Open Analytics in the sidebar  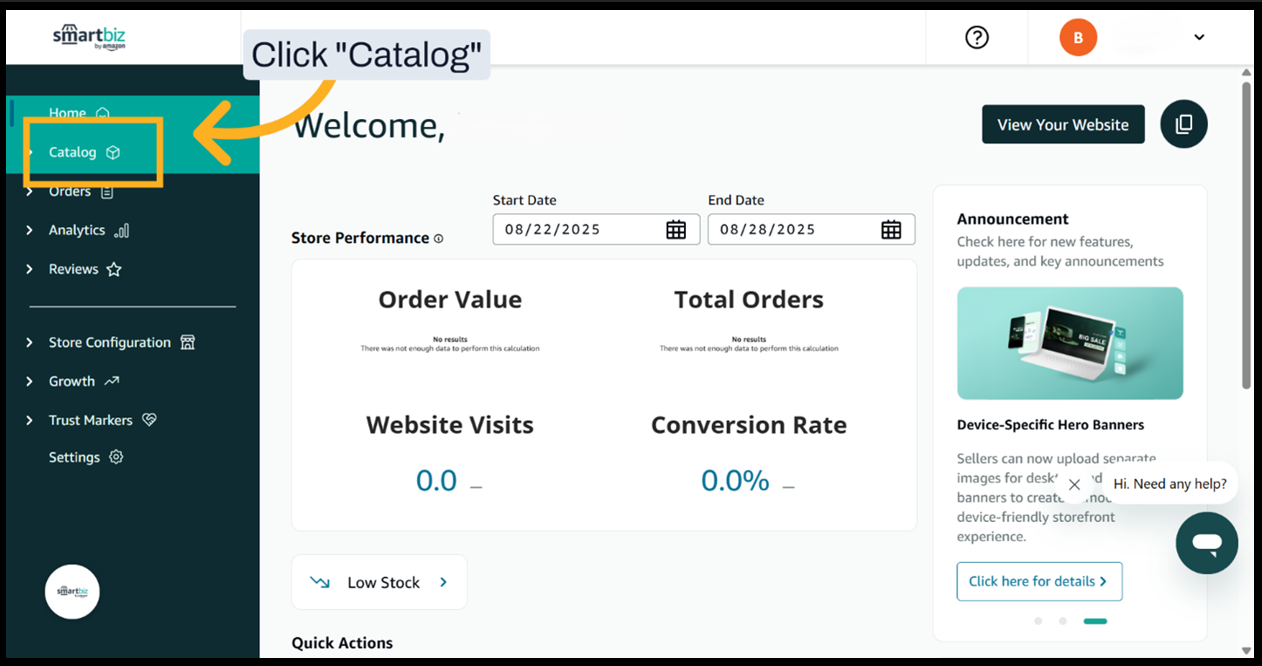(77, 230)
